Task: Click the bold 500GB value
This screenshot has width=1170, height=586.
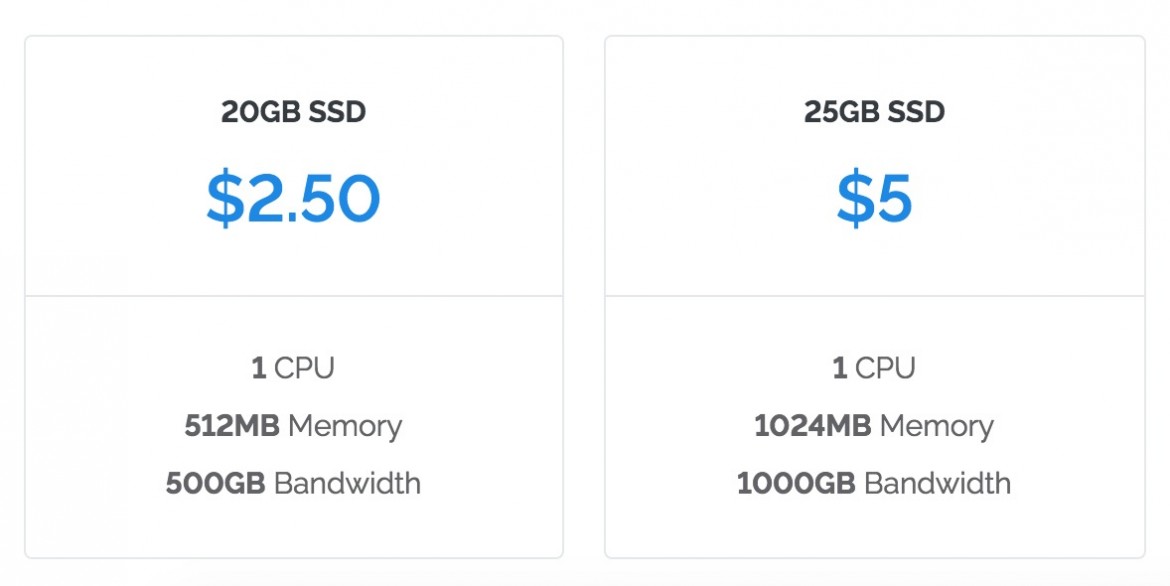Action: click(x=216, y=483)
